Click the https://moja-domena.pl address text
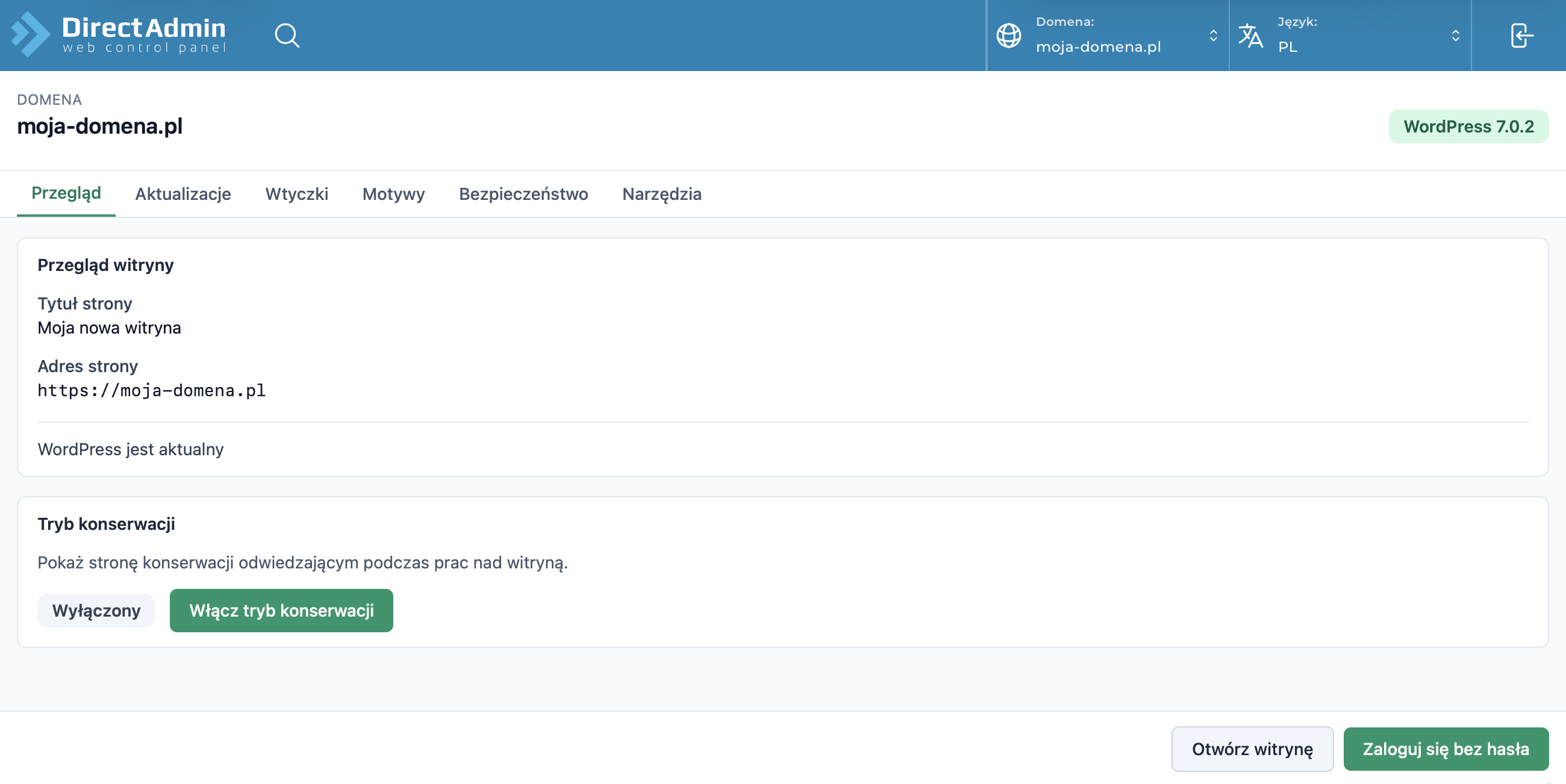 pyautogui.click(x=151, y=390)
